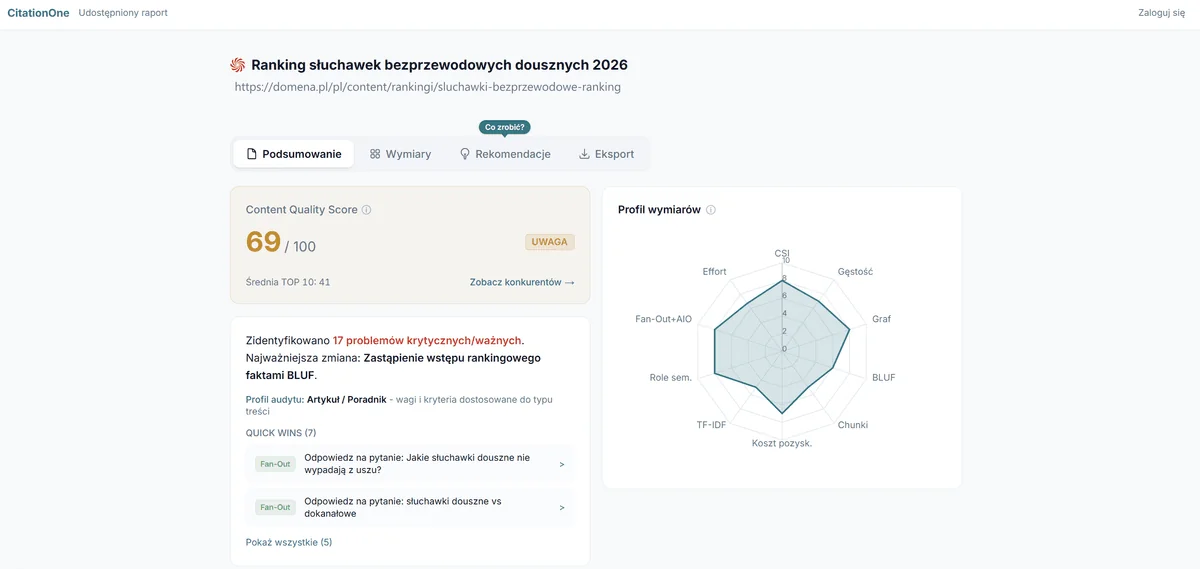Click the Chunki axis label on radar chart

pos(853,425)
